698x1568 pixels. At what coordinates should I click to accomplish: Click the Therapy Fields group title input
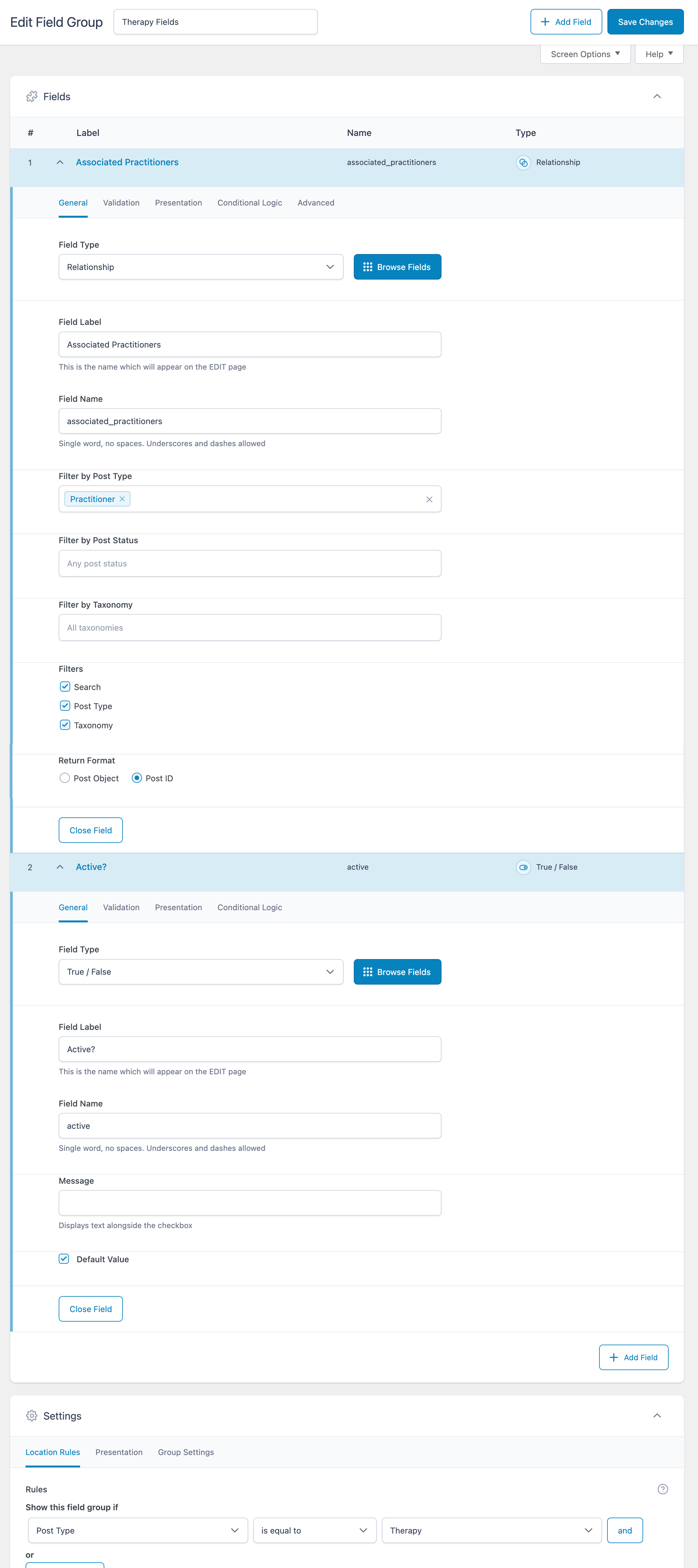pyautogui.click(x=215, y=22)
